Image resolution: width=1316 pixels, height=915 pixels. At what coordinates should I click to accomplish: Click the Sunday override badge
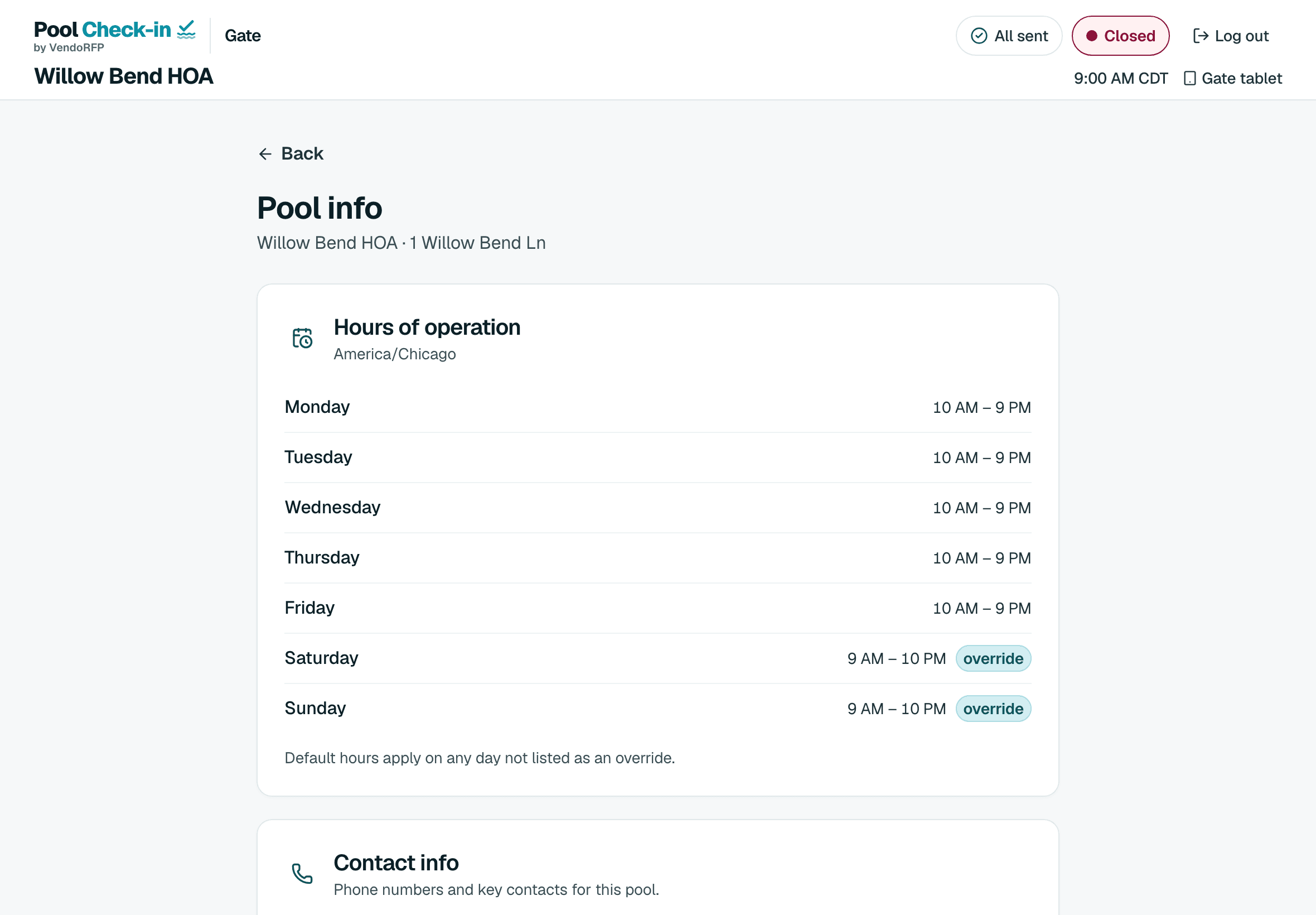pyautogui.click(x=994, y=709)
